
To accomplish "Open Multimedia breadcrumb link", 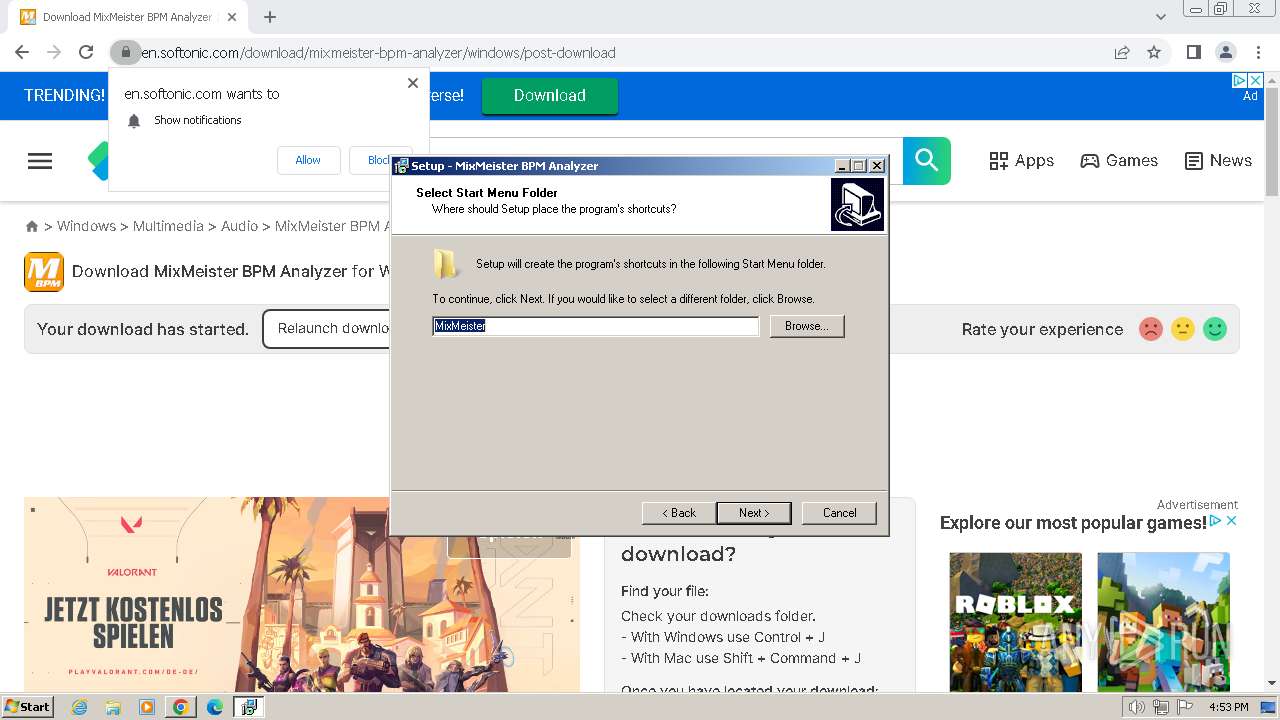I will (x=168, y=226).
